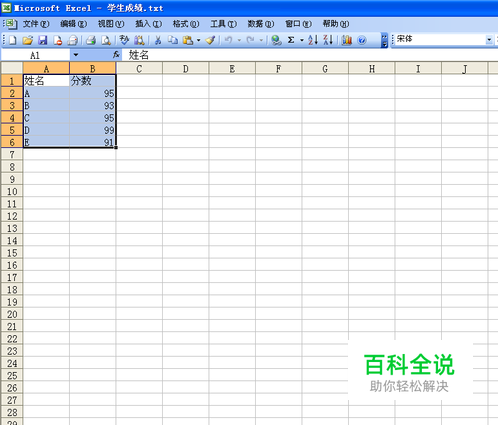The height and width of the screenshot is (425, 498).
Task: Select column F header
Action: 279,69
